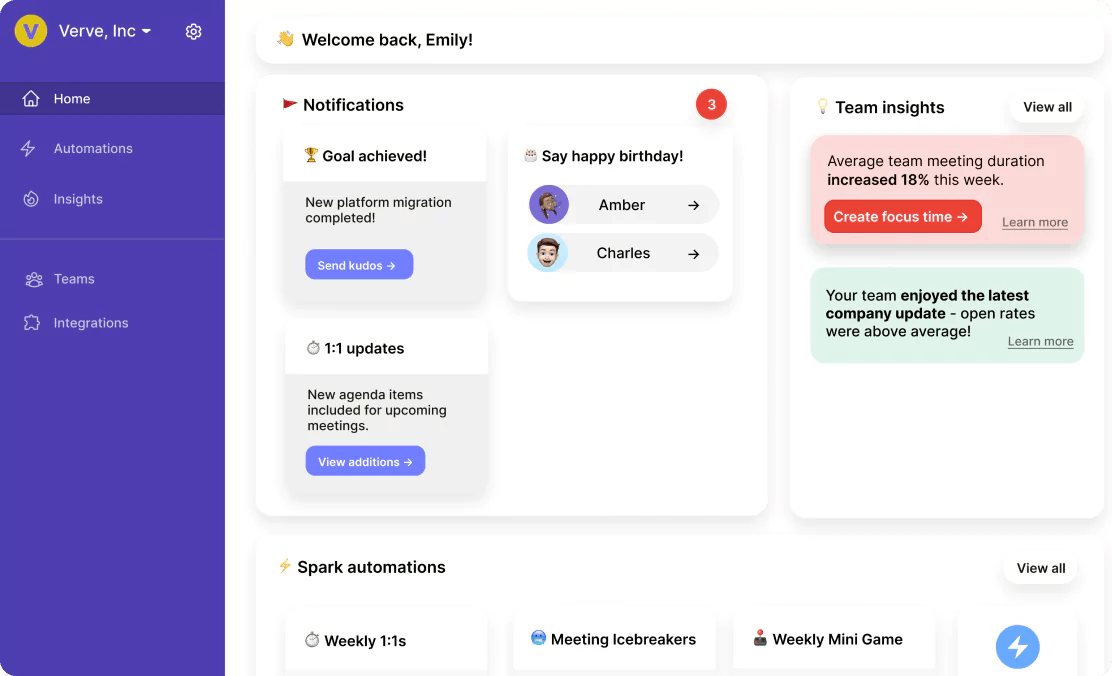Click View additions for upcoming meetings
The height and width of the screenshot is (676, 1112).
point(365,461)
